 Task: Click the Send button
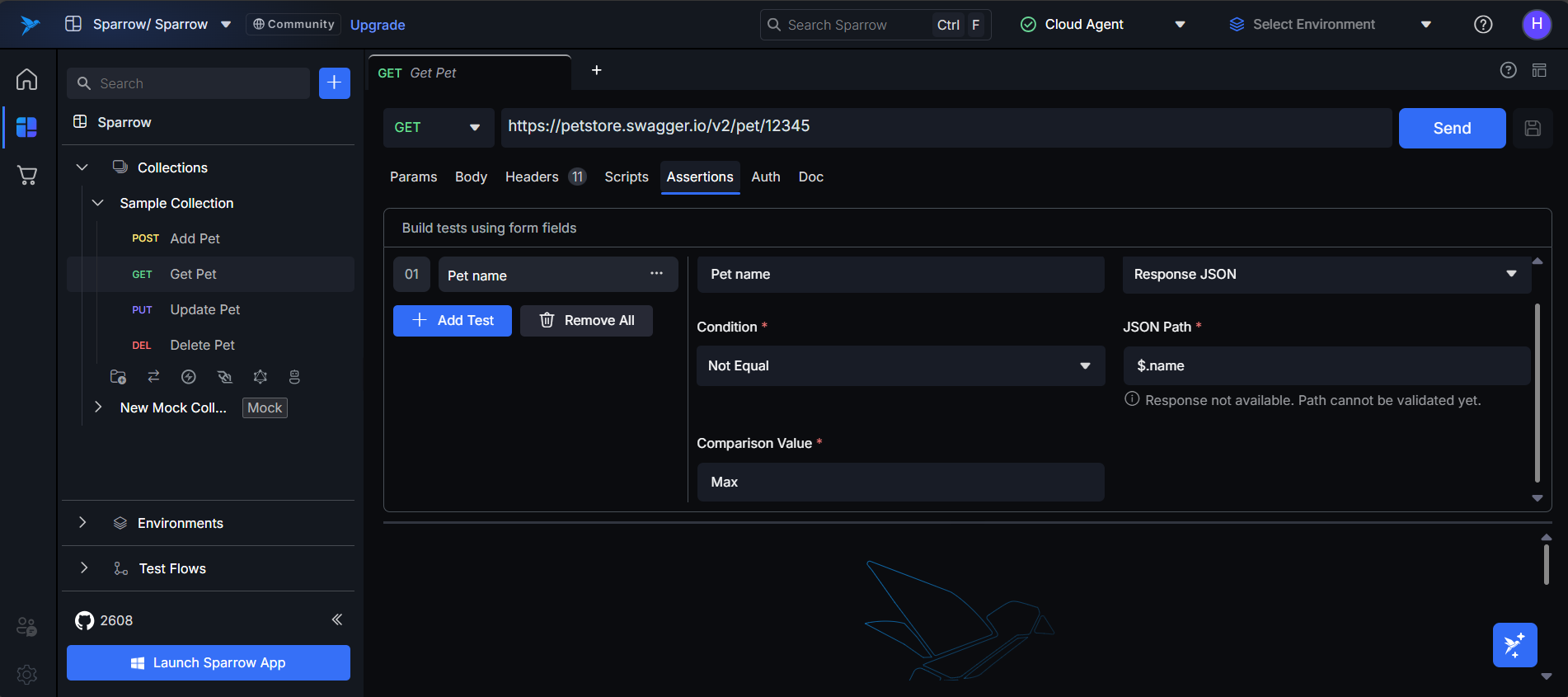[x=1451, y=128]
